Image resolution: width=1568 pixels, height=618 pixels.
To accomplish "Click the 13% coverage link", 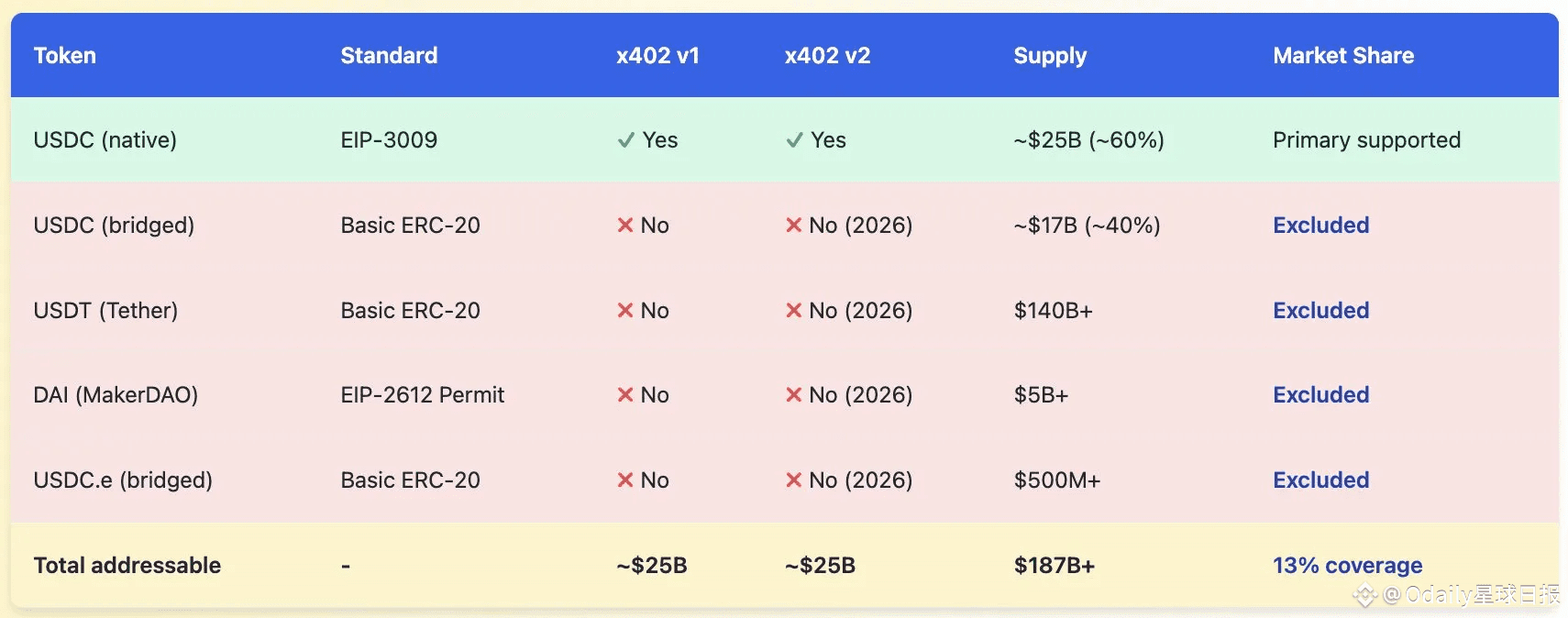I will 1347,566.
